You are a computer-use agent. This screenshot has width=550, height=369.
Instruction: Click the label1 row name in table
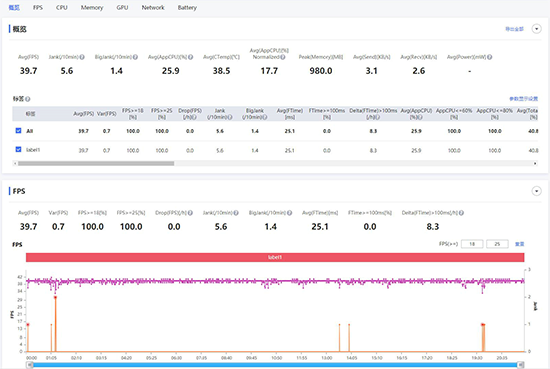tap(33, 150)
